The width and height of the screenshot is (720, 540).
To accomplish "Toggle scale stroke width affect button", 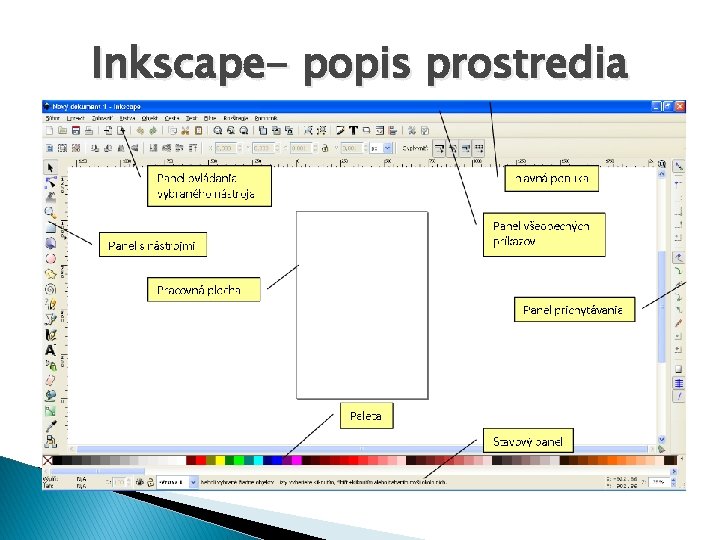I will coord(439,149).
